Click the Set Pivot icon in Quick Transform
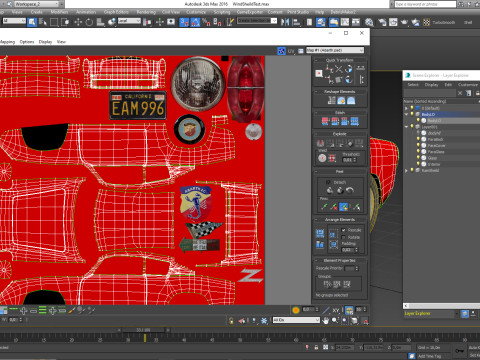480x360 pixels. (319, 73)
